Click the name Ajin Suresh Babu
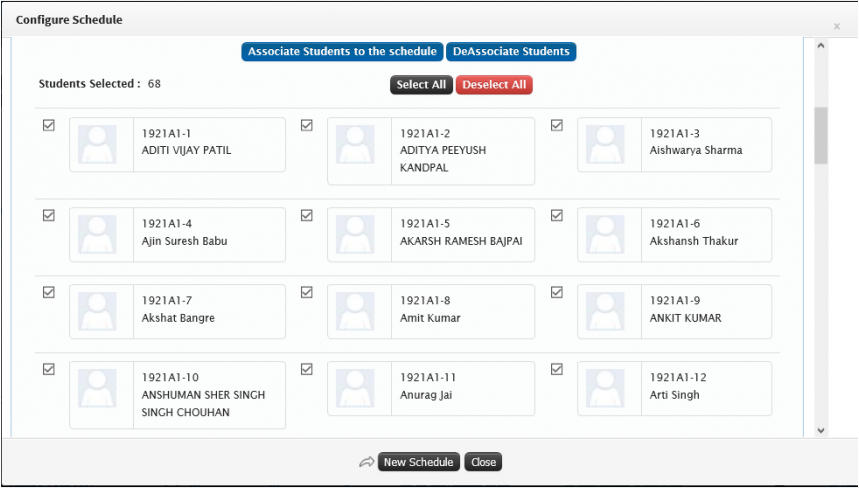 point(185,241)
